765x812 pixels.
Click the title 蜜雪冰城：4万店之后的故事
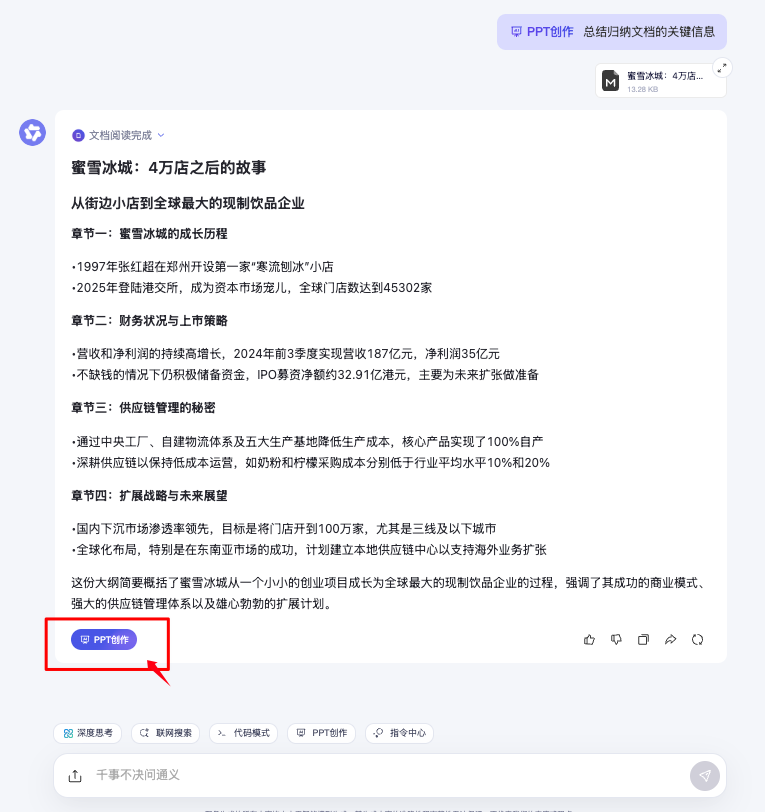(168, 168)
